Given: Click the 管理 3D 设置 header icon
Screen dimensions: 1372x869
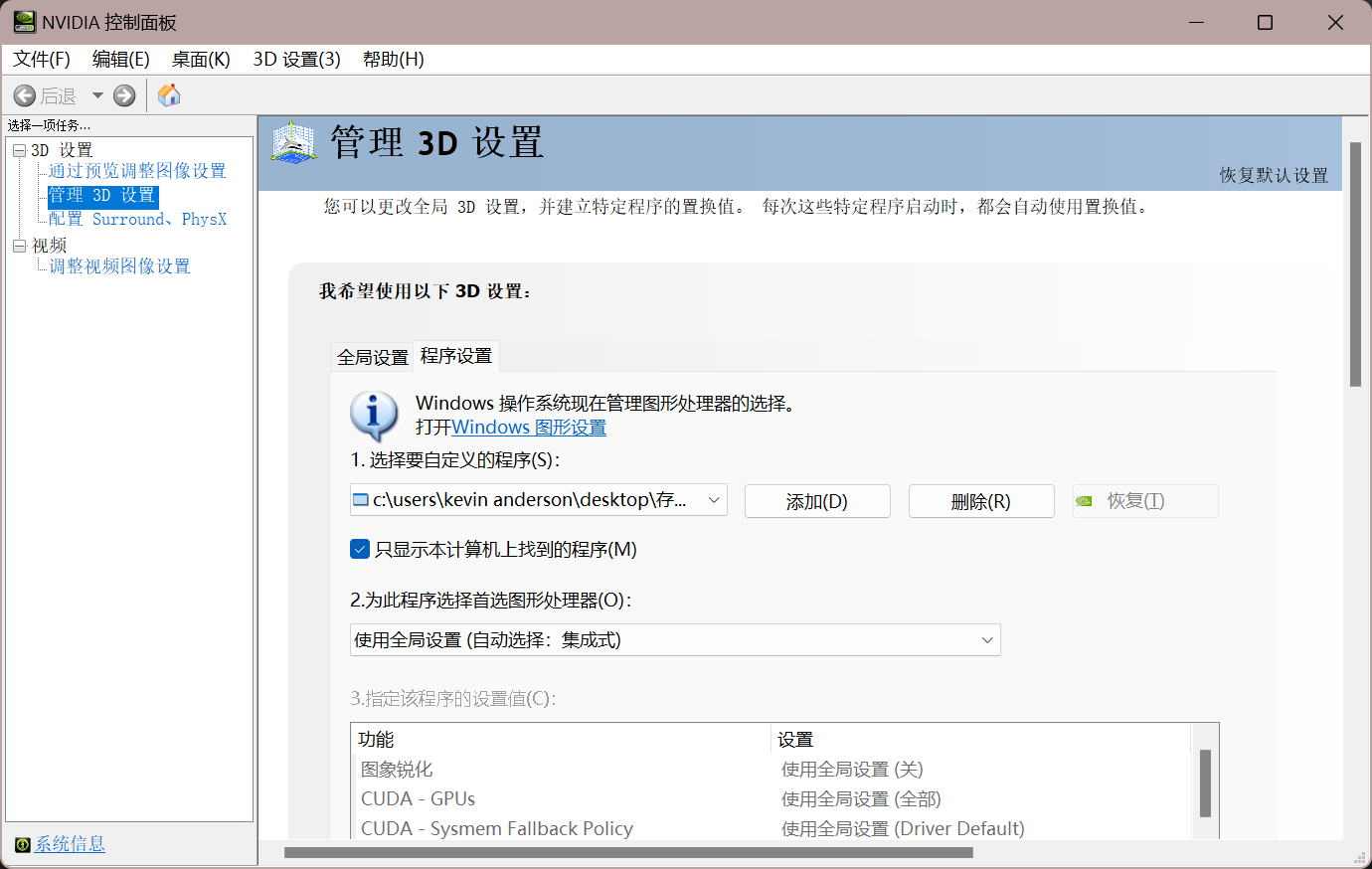Looking at the screenshot, I should point(293,143).
